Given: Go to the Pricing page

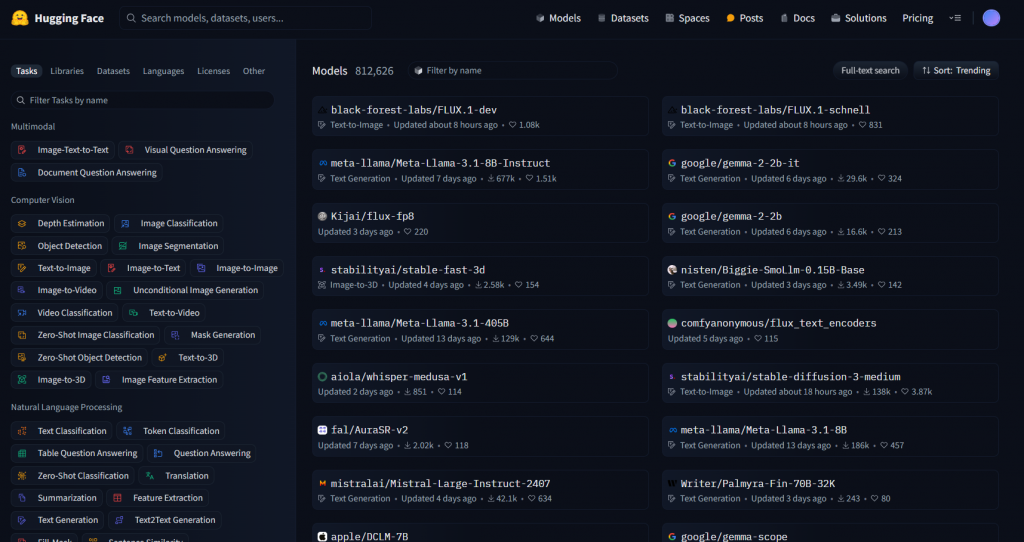Looking at the screenshot, I should 918,18.
